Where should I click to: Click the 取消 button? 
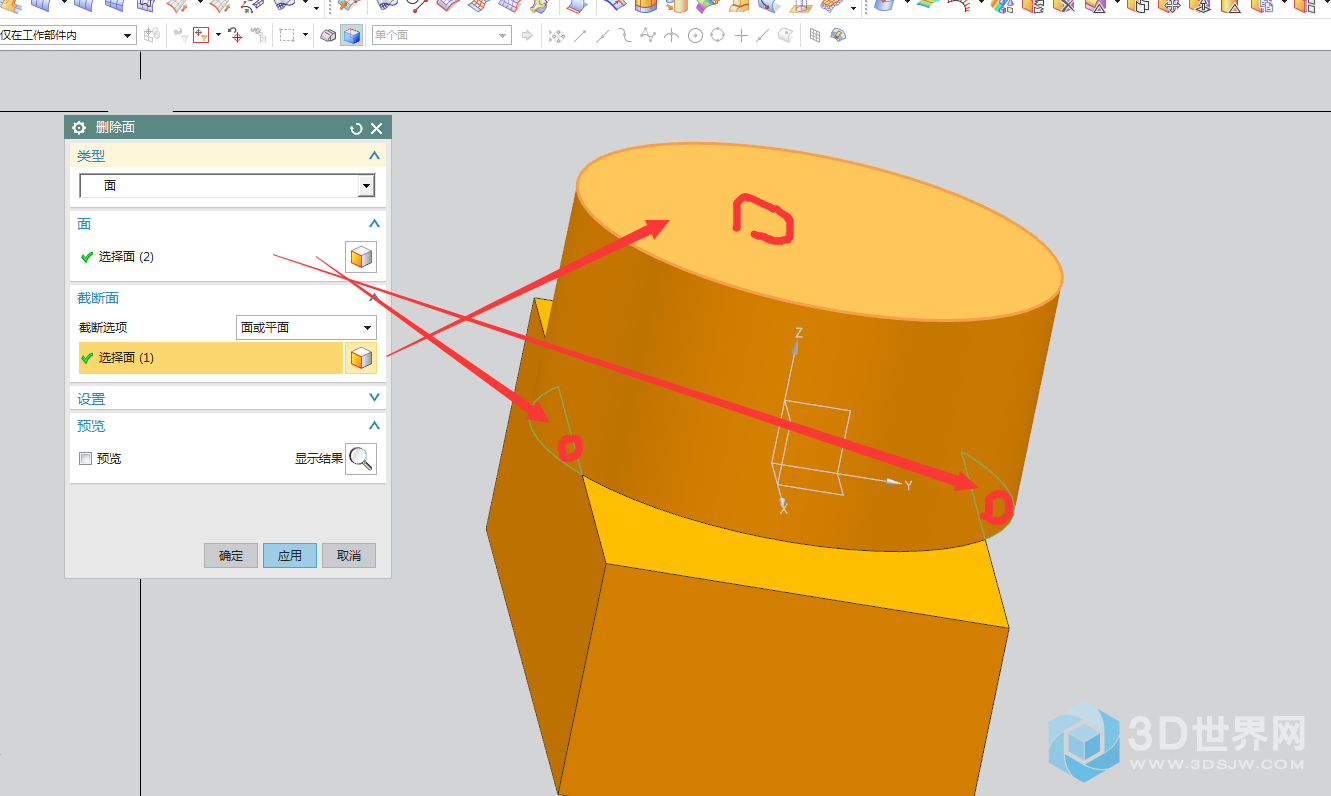pos(349,555)
